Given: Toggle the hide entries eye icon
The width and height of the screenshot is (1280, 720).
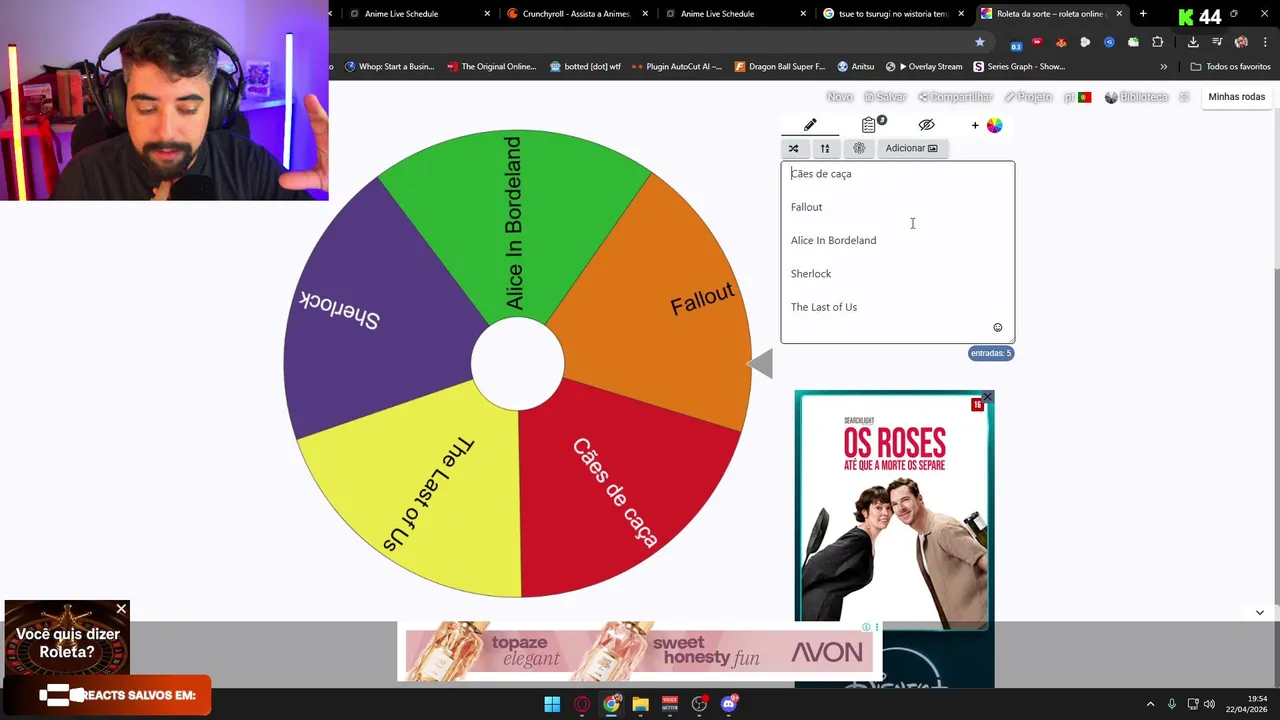Looking at the screenshot, I should 926,125.
